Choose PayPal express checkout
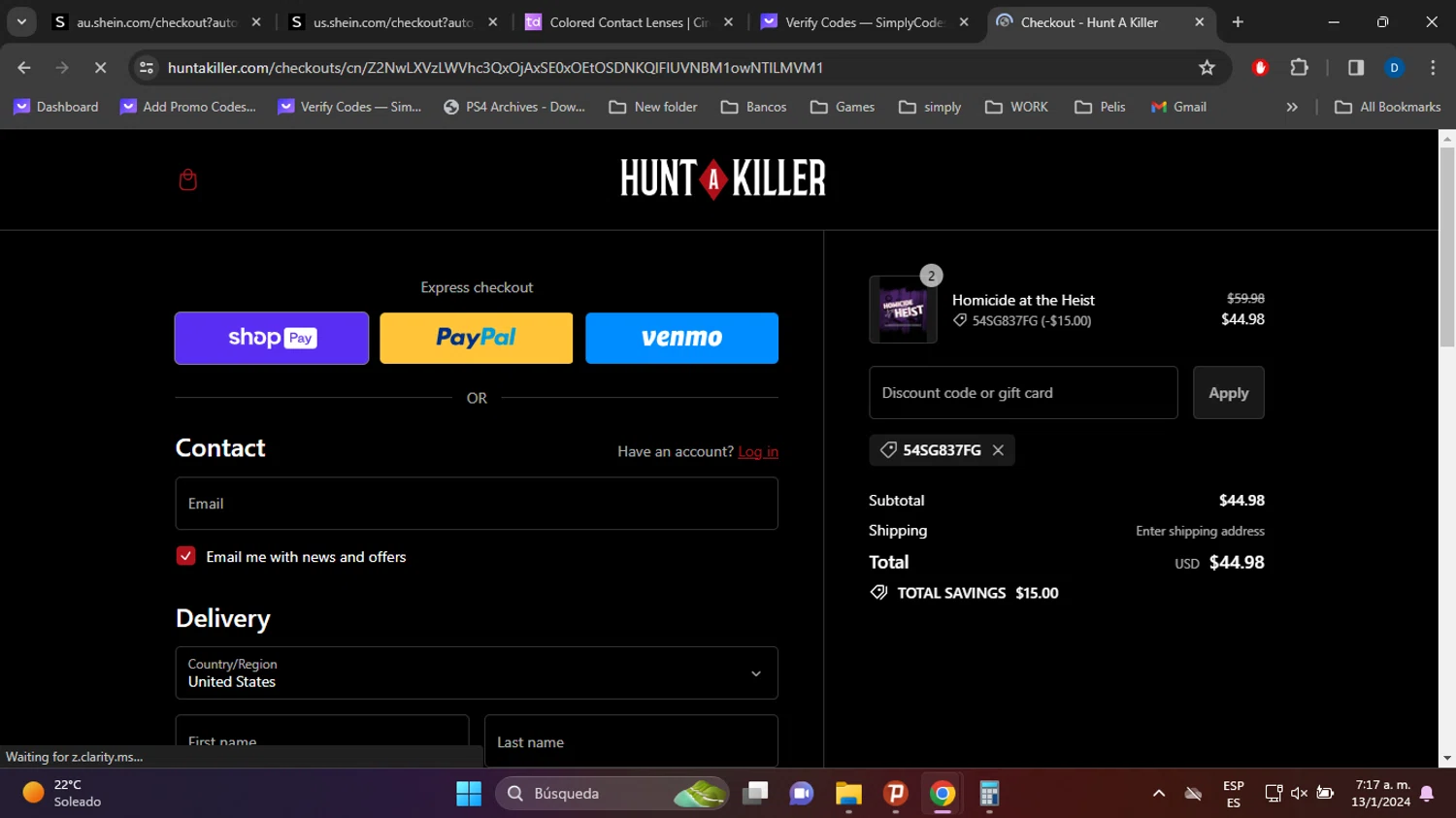 tap(477, 338)
